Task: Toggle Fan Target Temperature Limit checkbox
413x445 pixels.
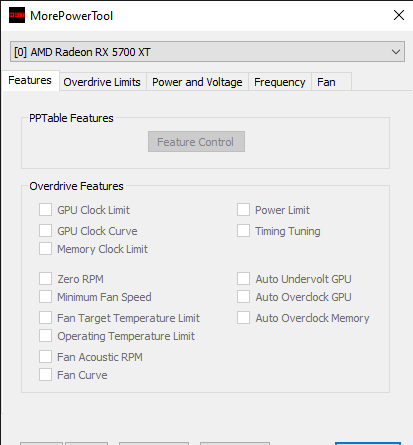Action: point(45,318)
